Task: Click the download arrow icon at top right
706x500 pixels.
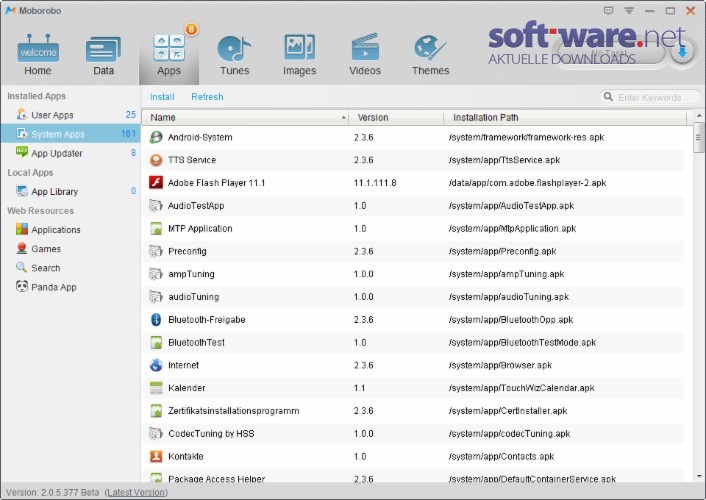Action: [682, 52]
